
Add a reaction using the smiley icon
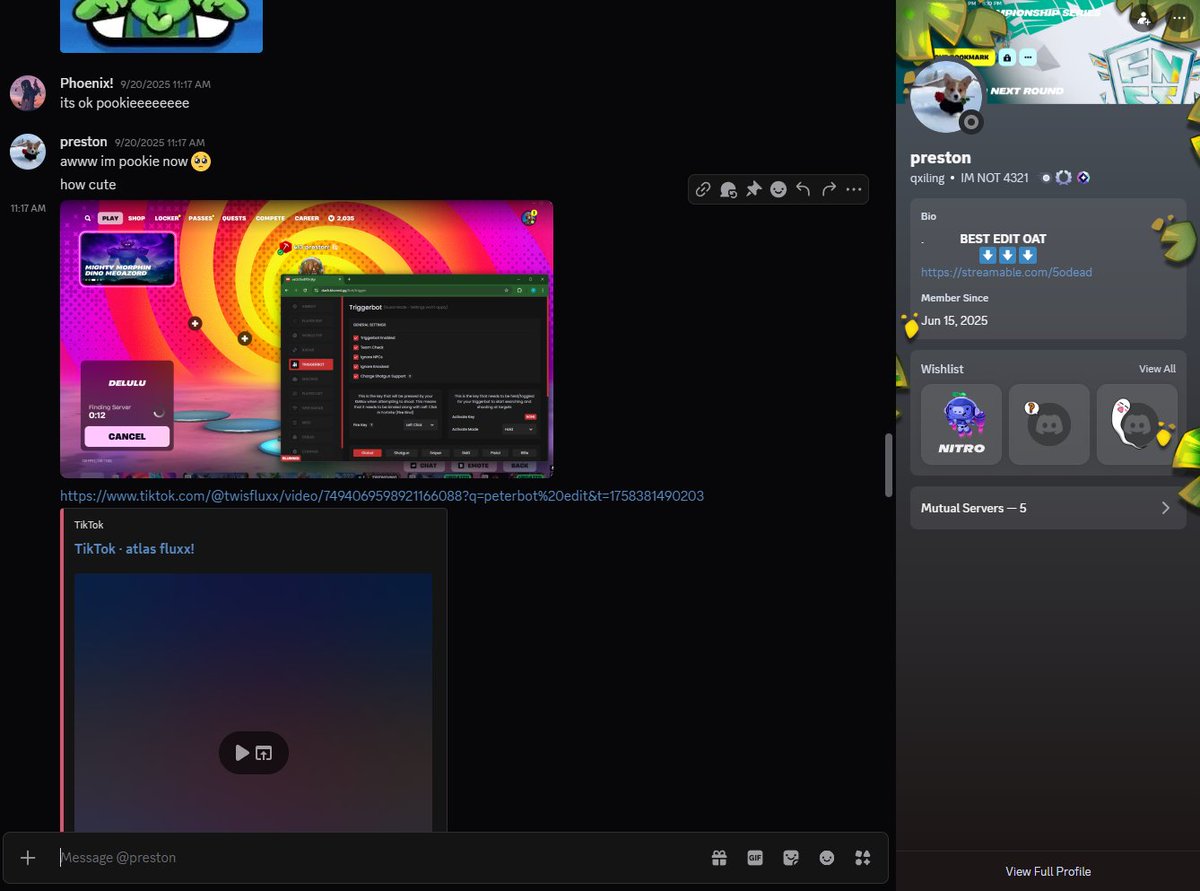[778, 189]
